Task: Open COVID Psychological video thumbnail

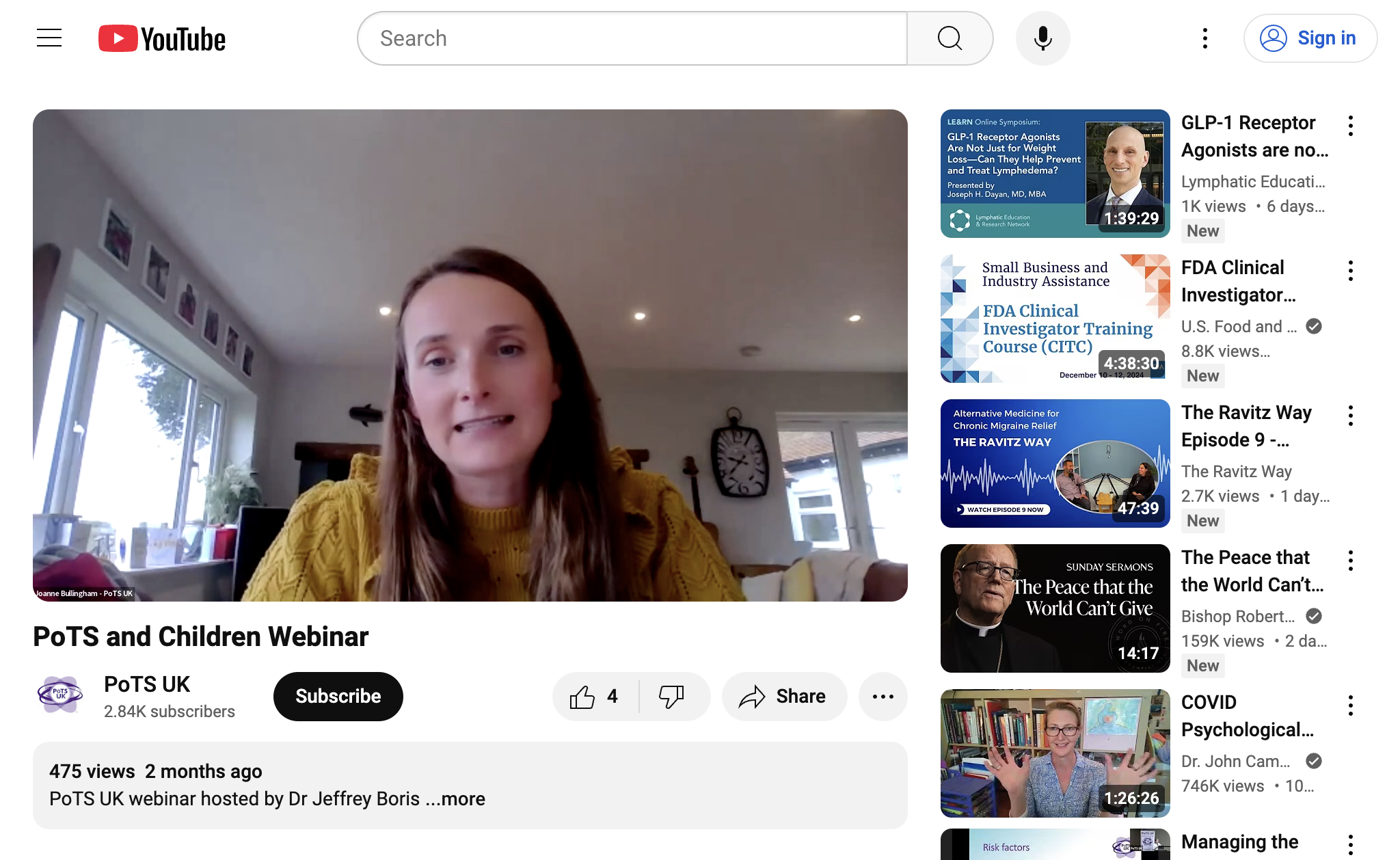Action: click(x=1055, y=753)
